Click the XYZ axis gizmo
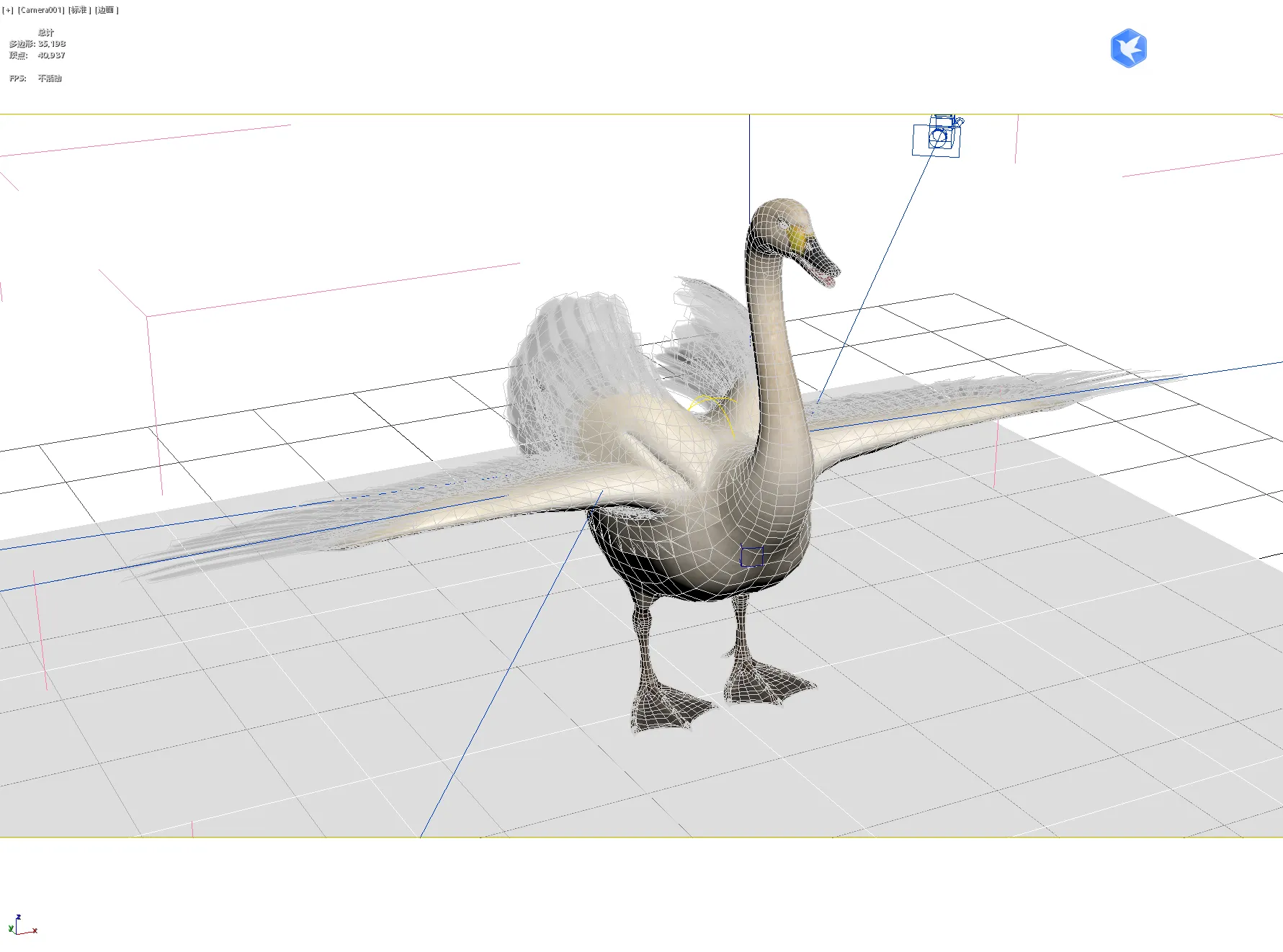 click(20, 926)
